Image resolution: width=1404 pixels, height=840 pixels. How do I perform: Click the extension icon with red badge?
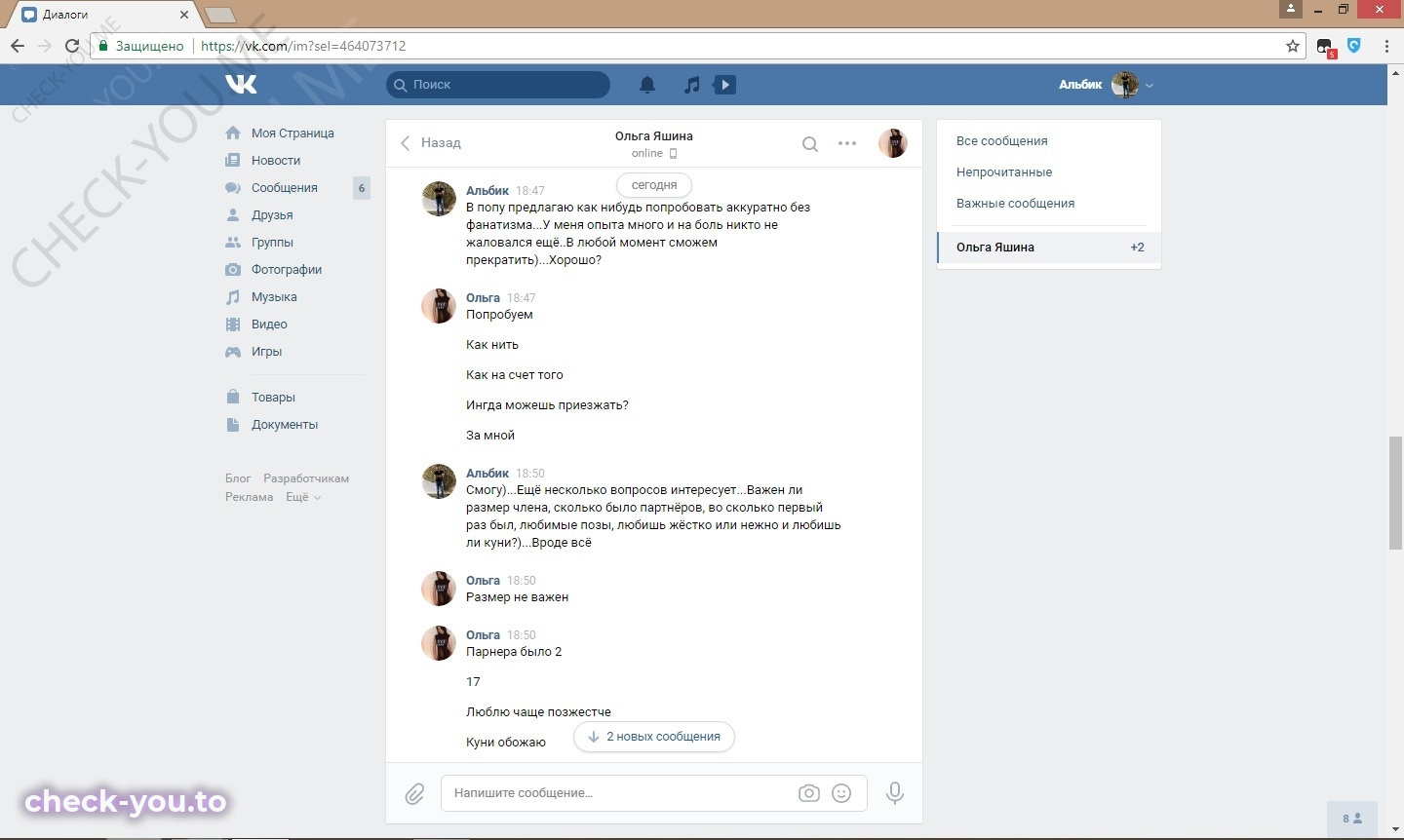pyautogui.click(x=1325, y=47)
